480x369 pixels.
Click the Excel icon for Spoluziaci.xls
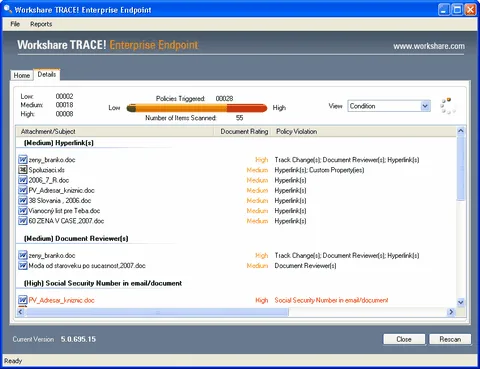(23, 170)
